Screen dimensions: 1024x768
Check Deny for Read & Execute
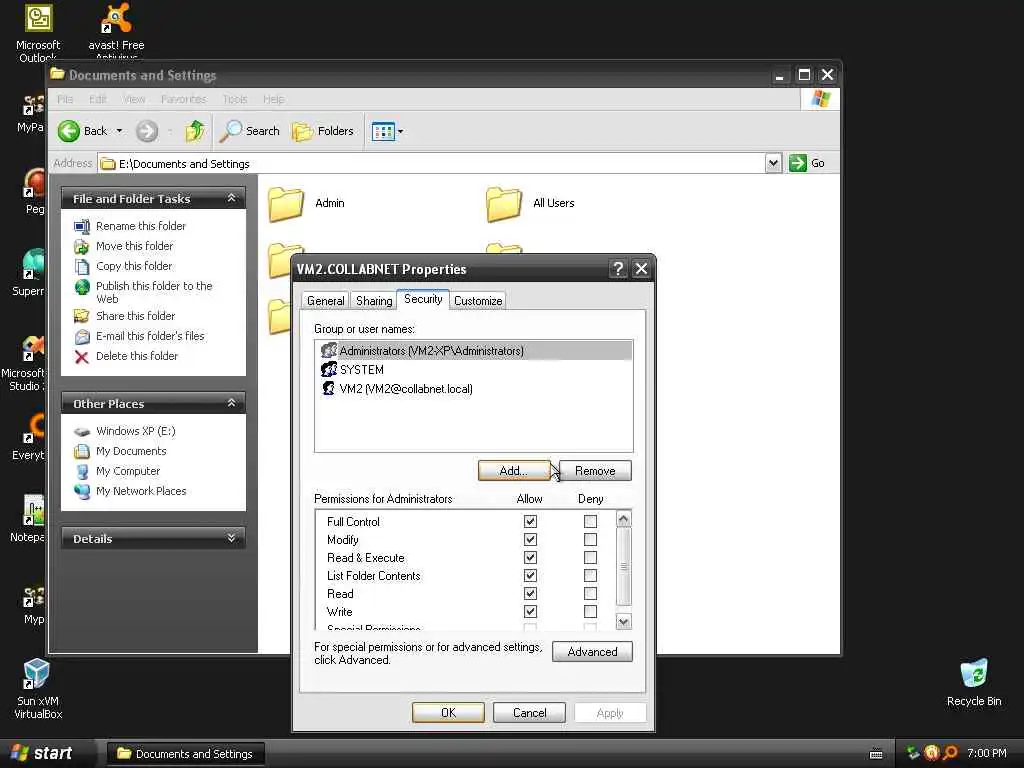point(590,558)
